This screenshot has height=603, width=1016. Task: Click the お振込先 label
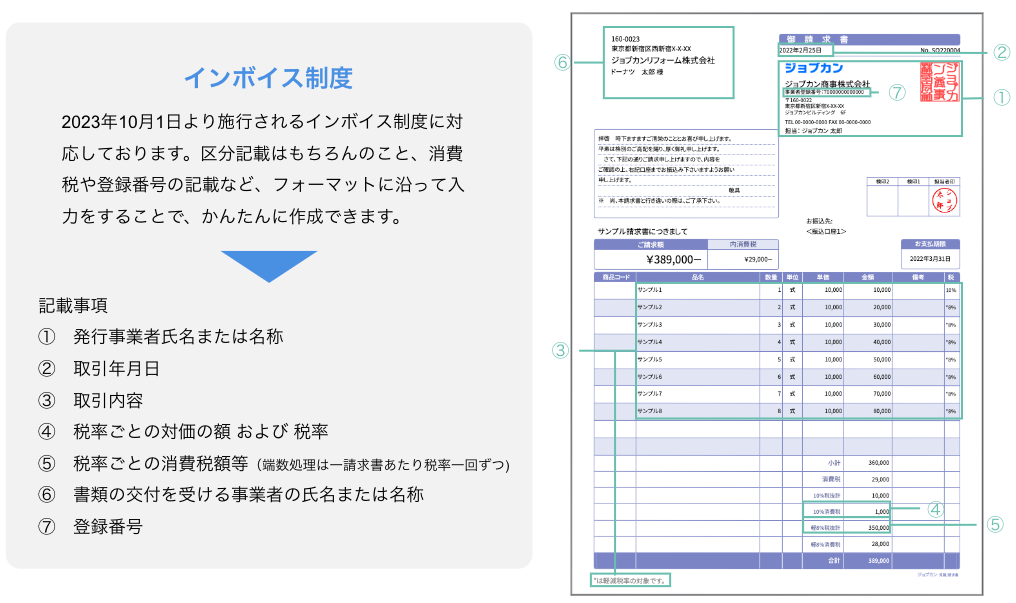click(x=819, y=221)
